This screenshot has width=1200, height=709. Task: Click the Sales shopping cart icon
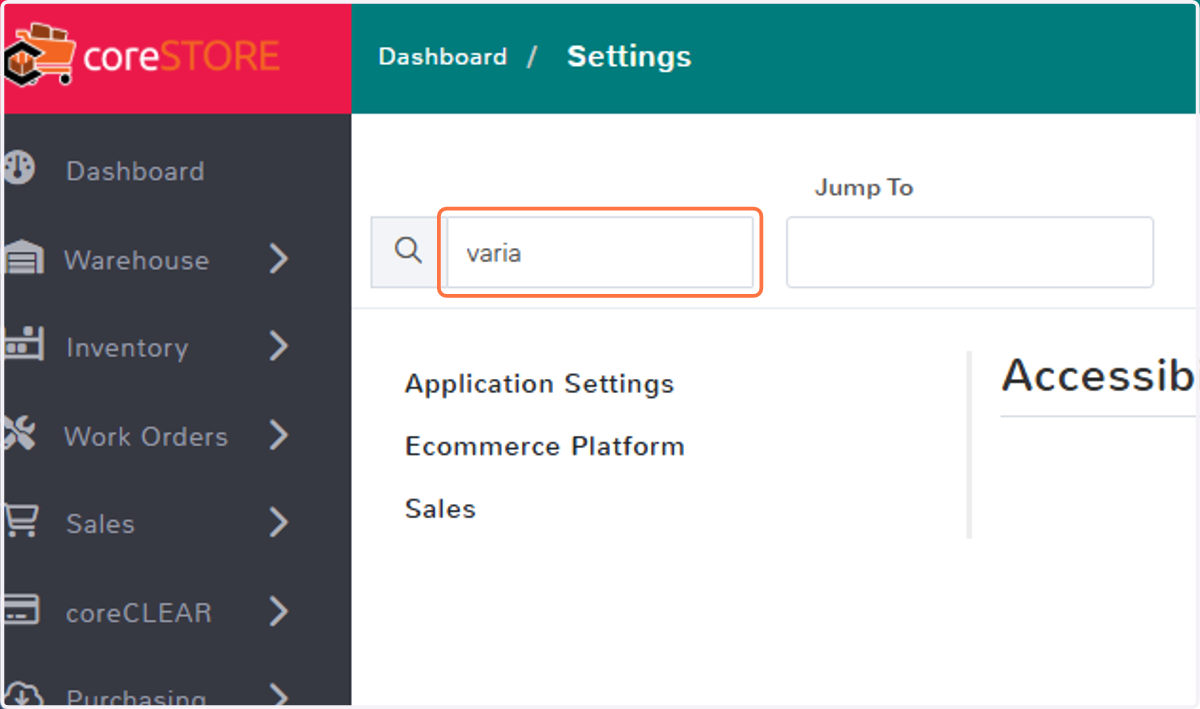21,521
